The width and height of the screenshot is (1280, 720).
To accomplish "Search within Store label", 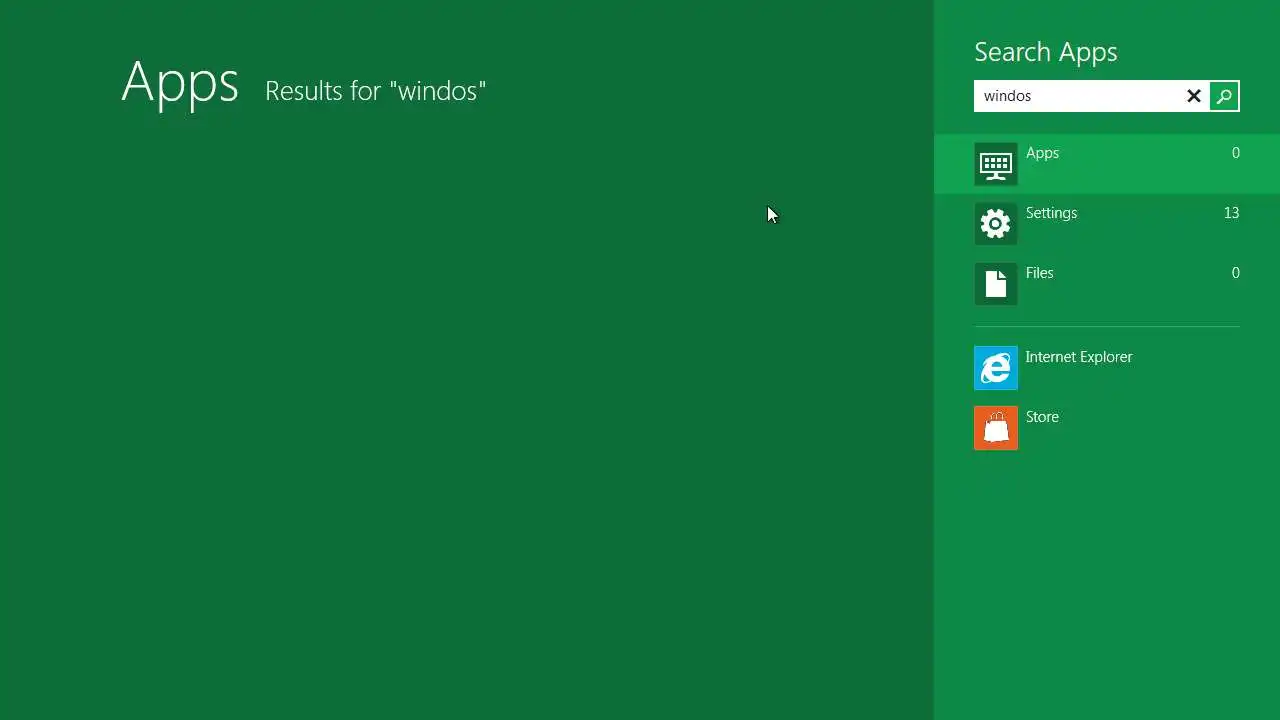I will 1042,417.
